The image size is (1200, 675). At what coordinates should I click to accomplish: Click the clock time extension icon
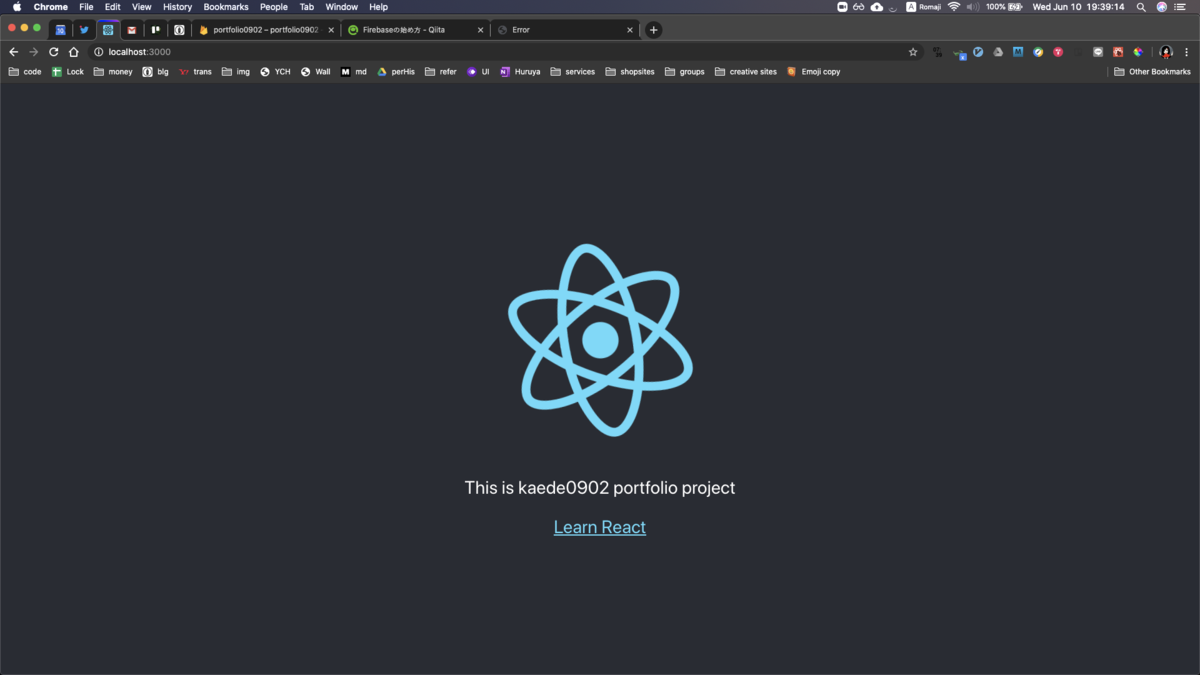[x=938, y=52]
